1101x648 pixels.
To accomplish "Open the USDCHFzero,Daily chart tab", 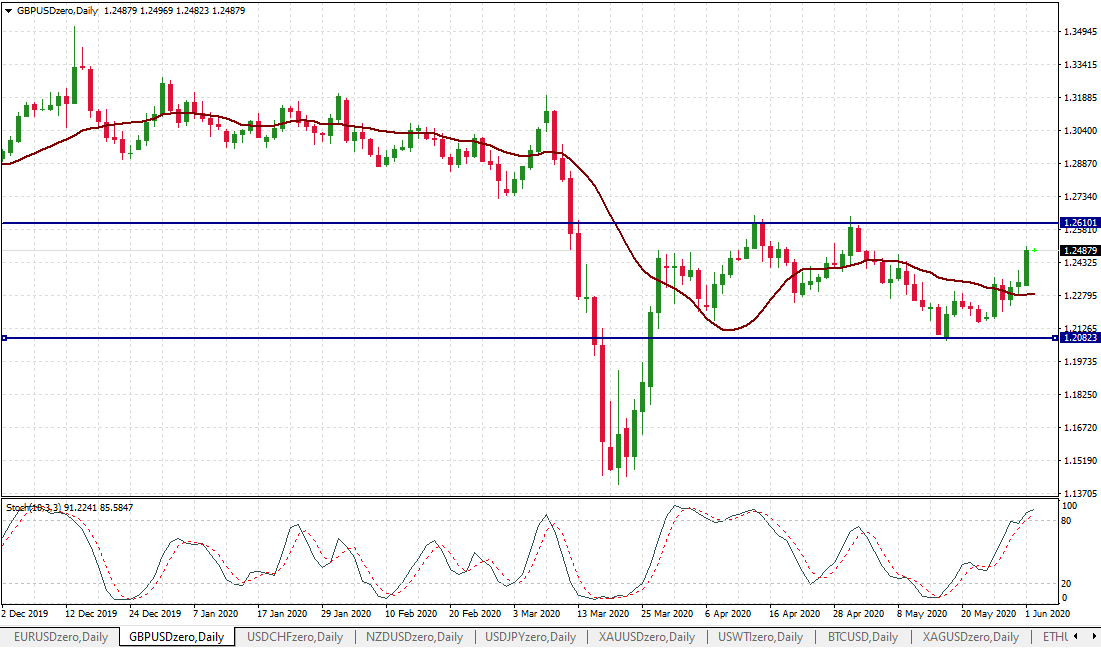I will (295, 637).
